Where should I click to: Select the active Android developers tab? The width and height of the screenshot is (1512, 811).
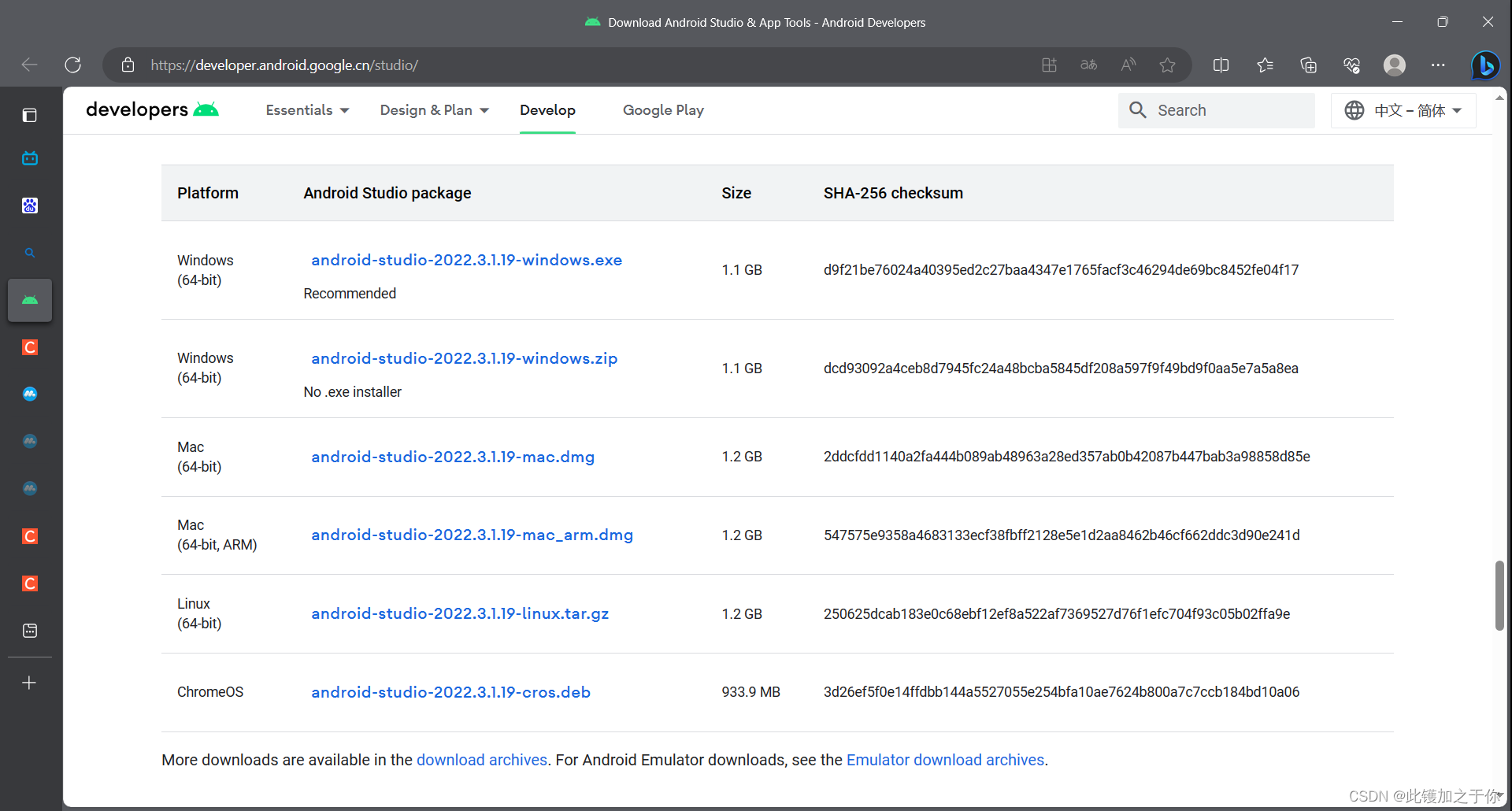point(30,300)
